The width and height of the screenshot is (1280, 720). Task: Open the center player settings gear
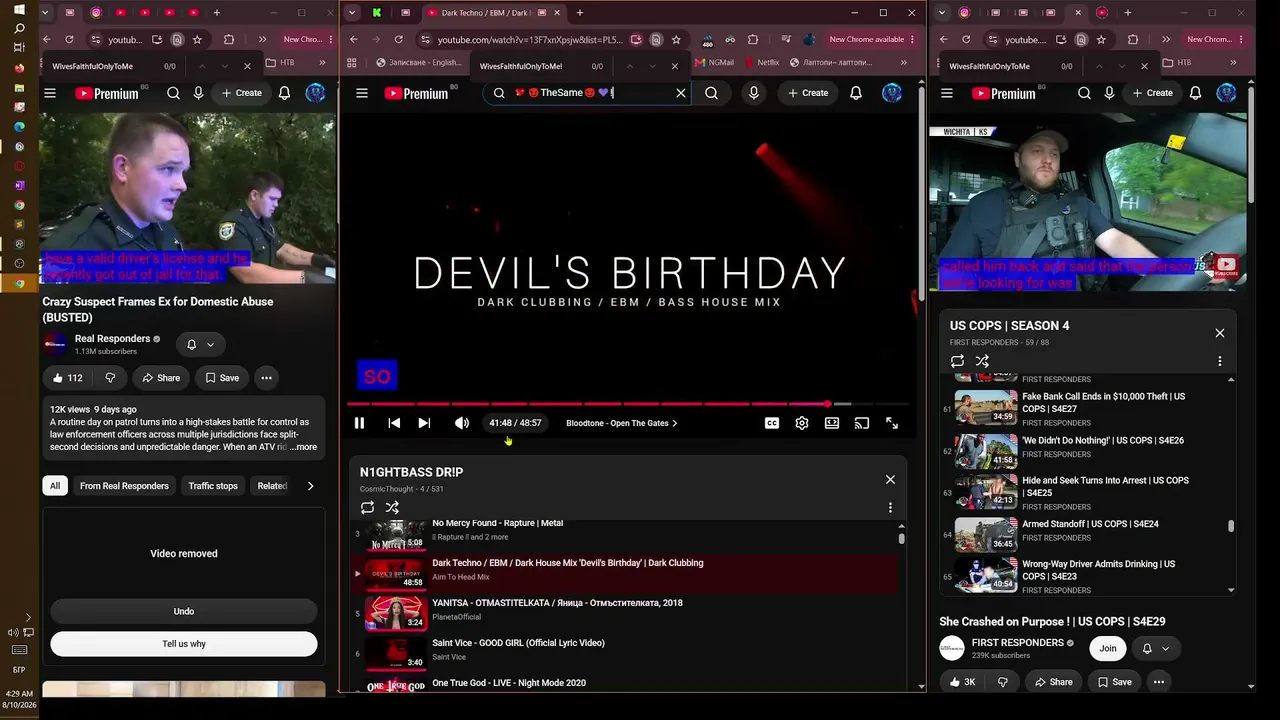click(801, 423)
